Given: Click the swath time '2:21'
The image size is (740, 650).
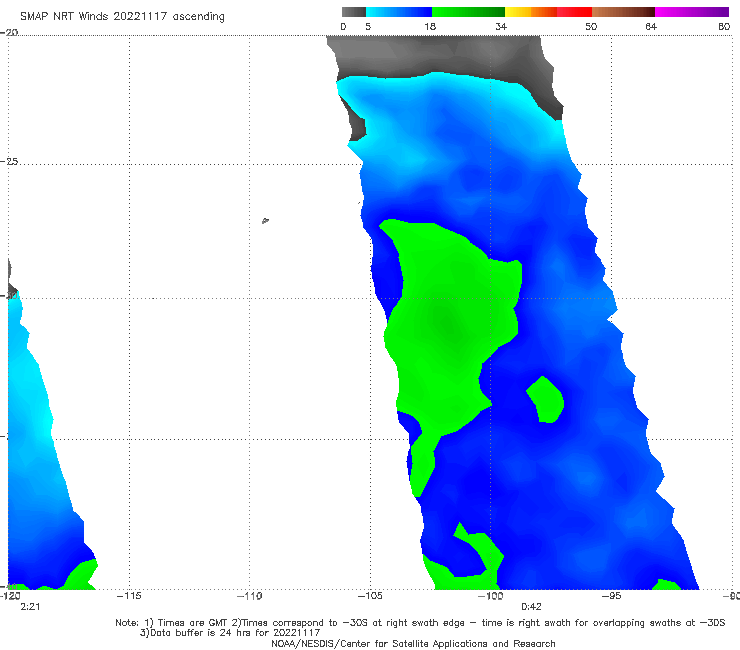Looking at the screenshot, I should coord(30,607).
